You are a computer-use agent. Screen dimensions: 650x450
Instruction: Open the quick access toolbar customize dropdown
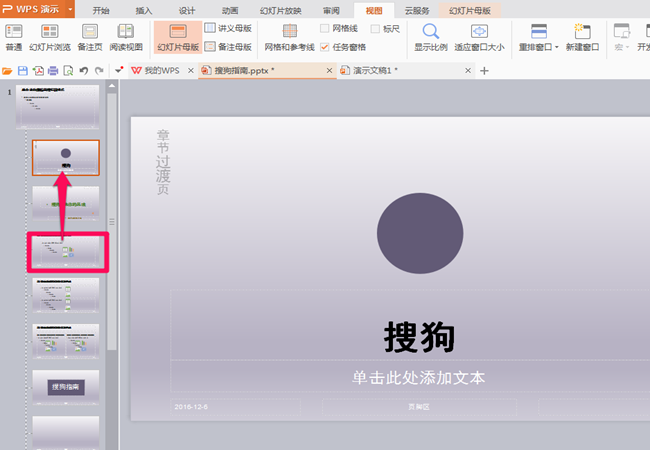click(119, 70)
